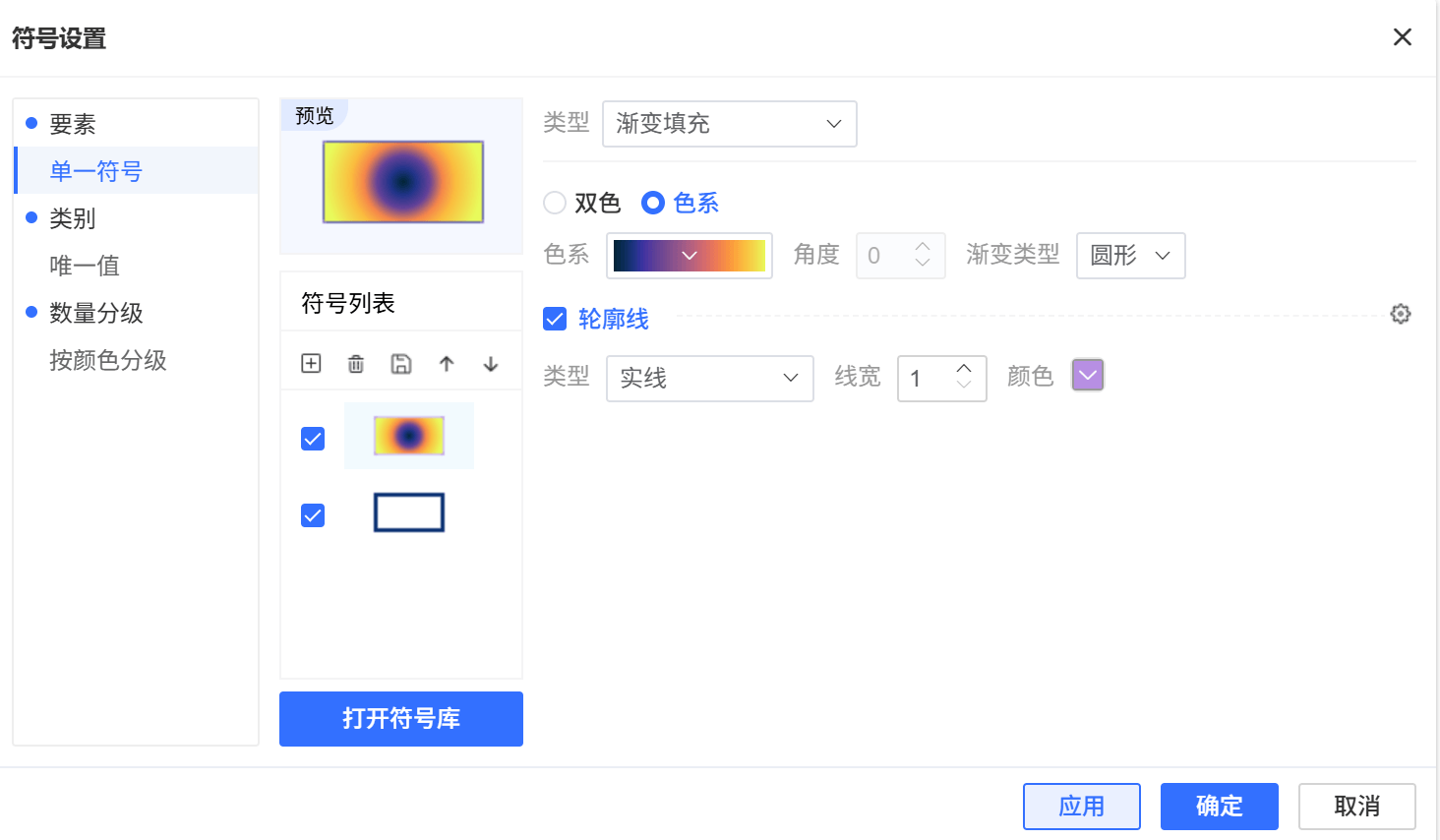The height and width of the screenshot is (840, 1440).
Task: Click the 打开符号库 button
Action: (401, 719)
